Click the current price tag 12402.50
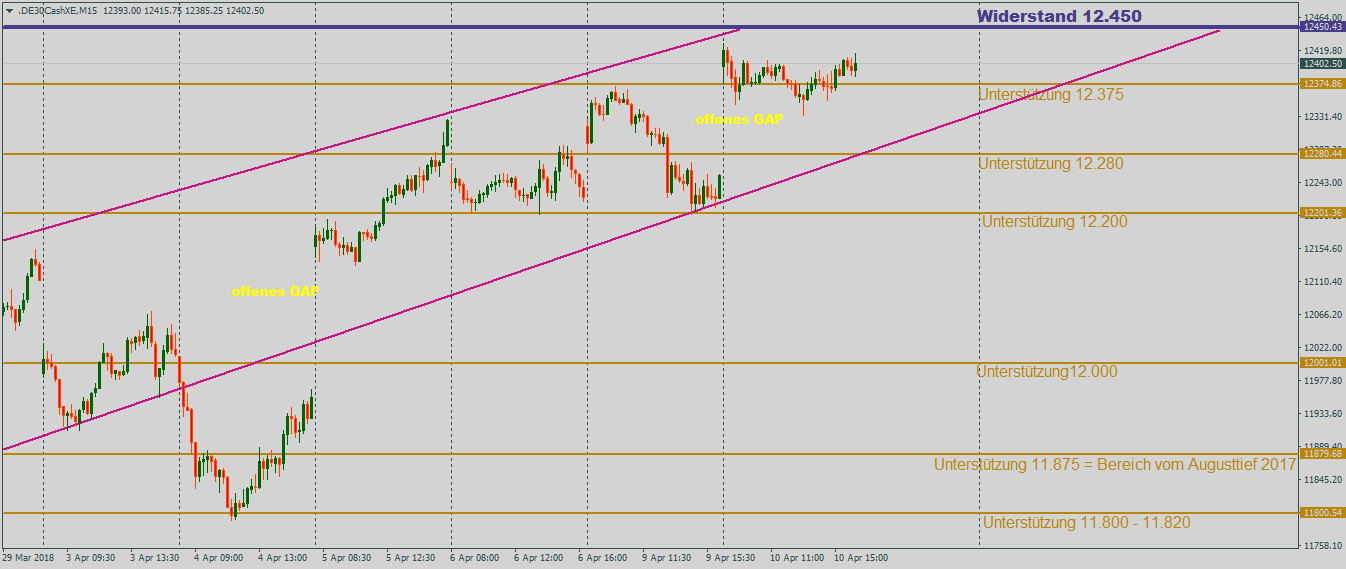The width and height of the screenshot is (1346, 569). [x=1322, y=64]
